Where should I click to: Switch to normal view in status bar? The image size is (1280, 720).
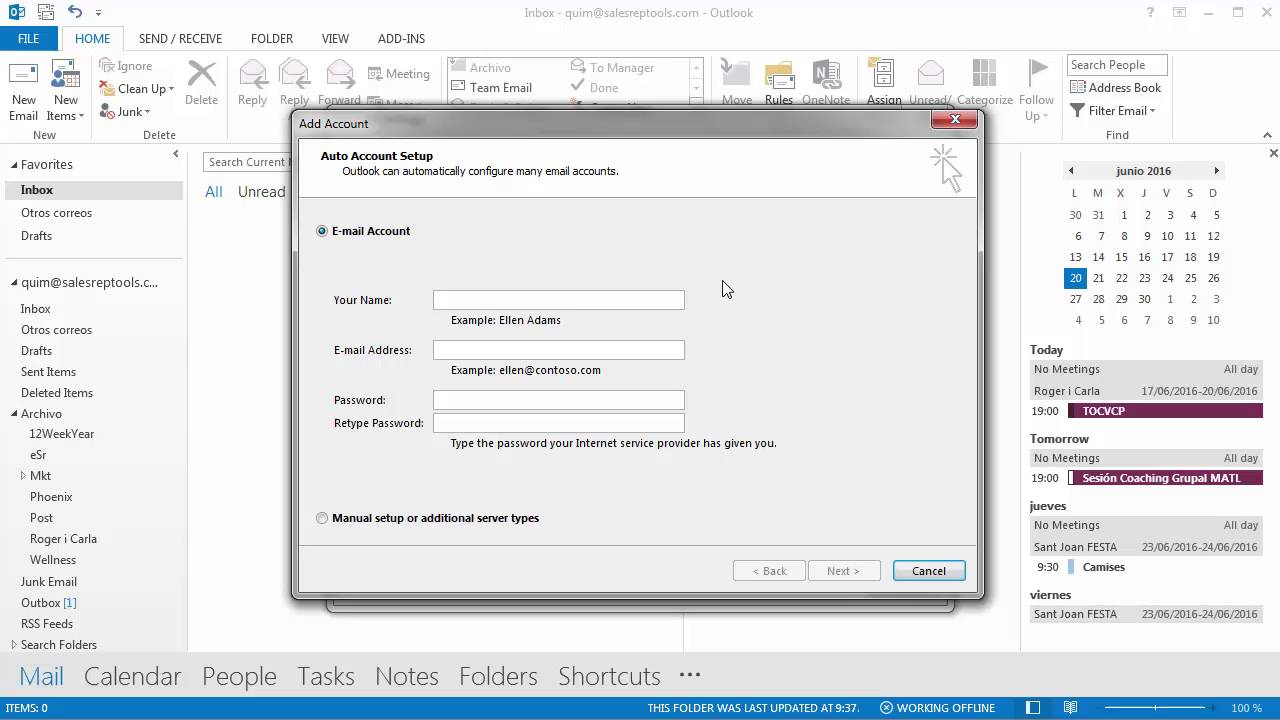(1035, 708)
